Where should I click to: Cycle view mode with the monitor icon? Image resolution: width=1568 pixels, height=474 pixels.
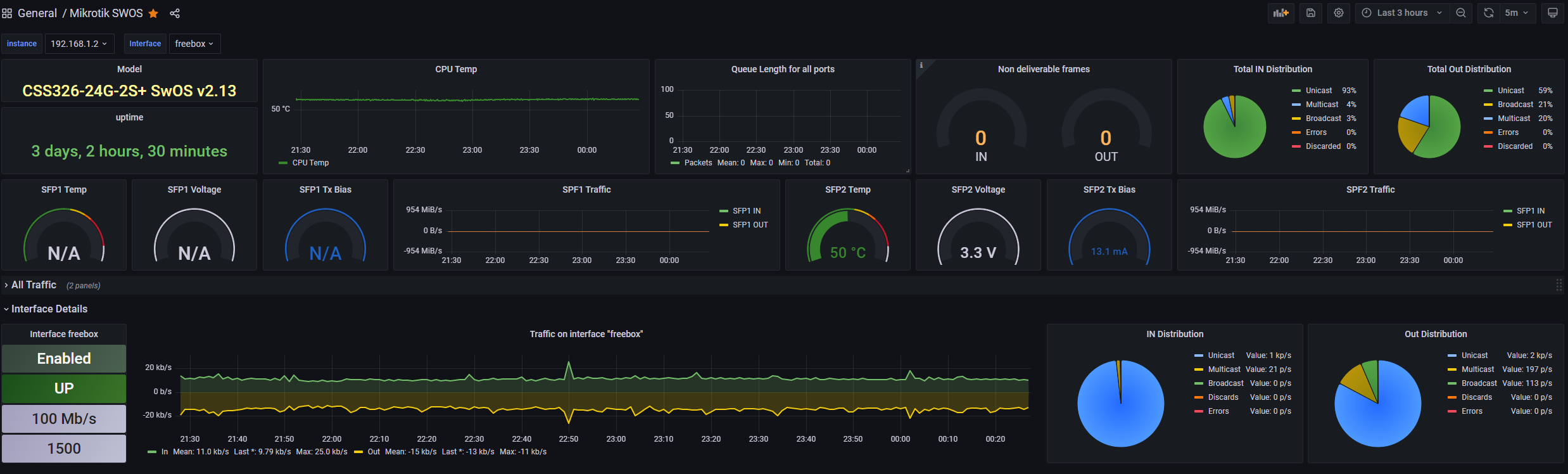(x=1553, y=13)
